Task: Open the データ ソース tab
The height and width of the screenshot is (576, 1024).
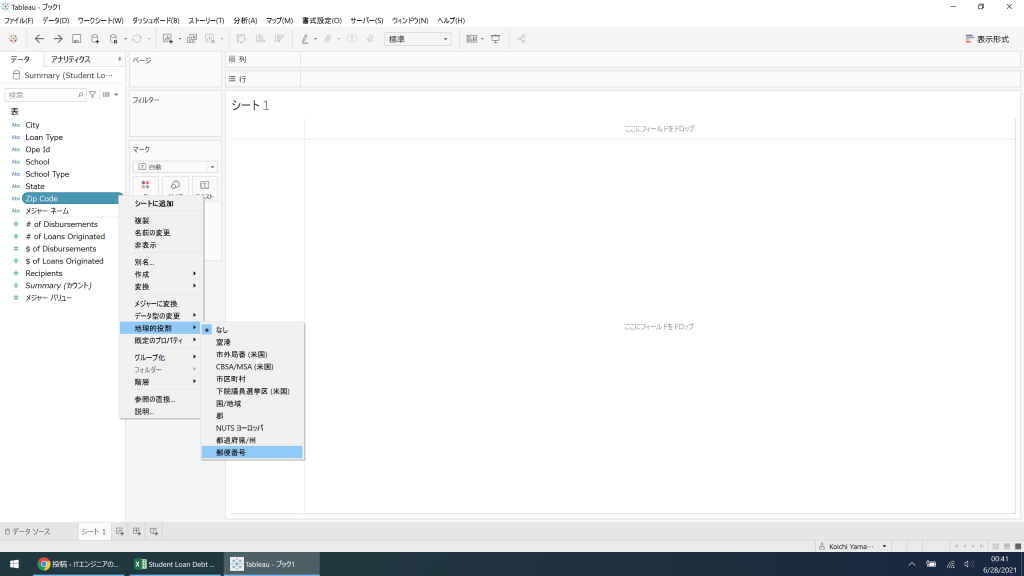Action: [27, 532]
